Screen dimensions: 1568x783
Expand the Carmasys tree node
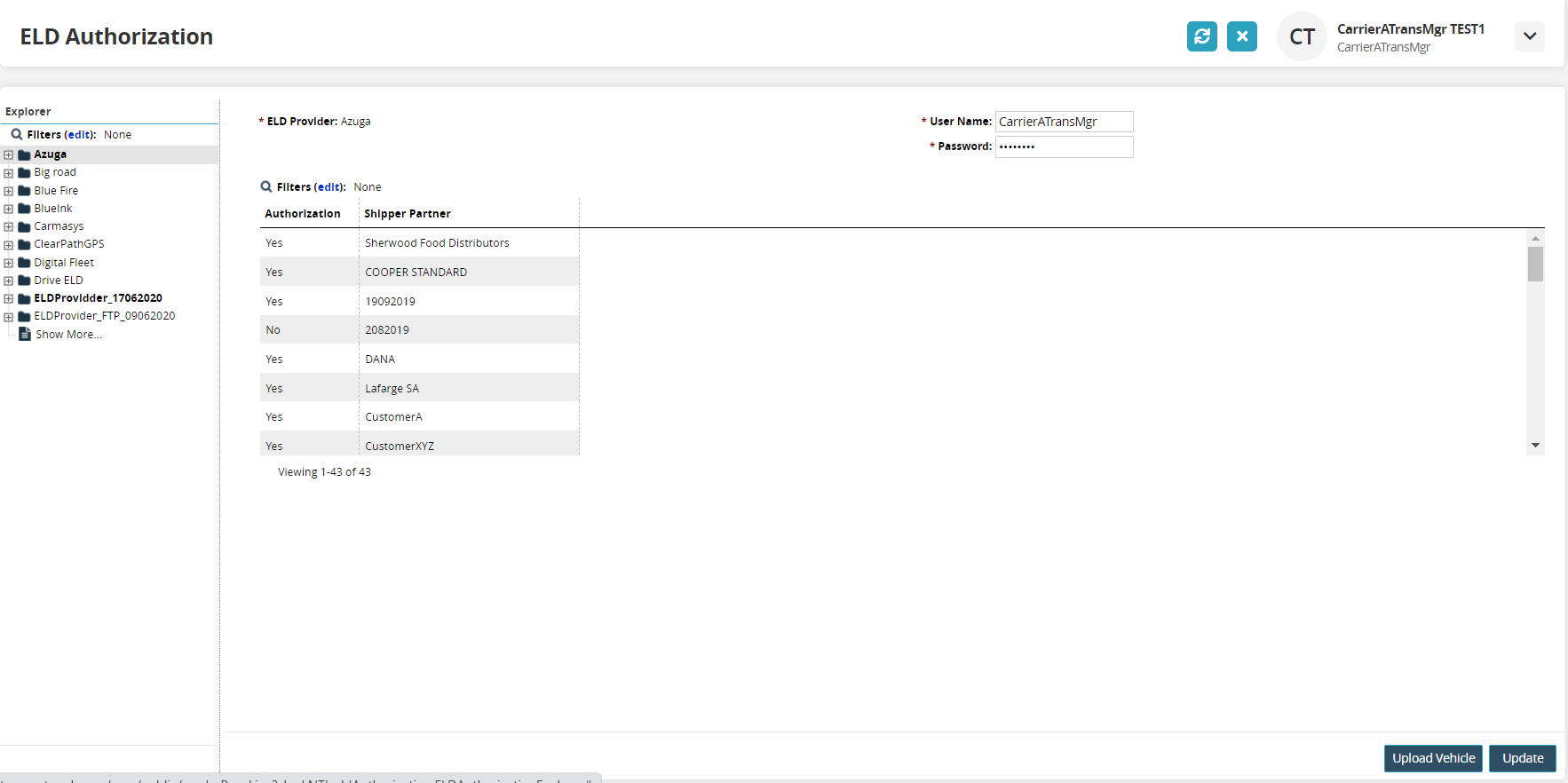click(9, 226)
